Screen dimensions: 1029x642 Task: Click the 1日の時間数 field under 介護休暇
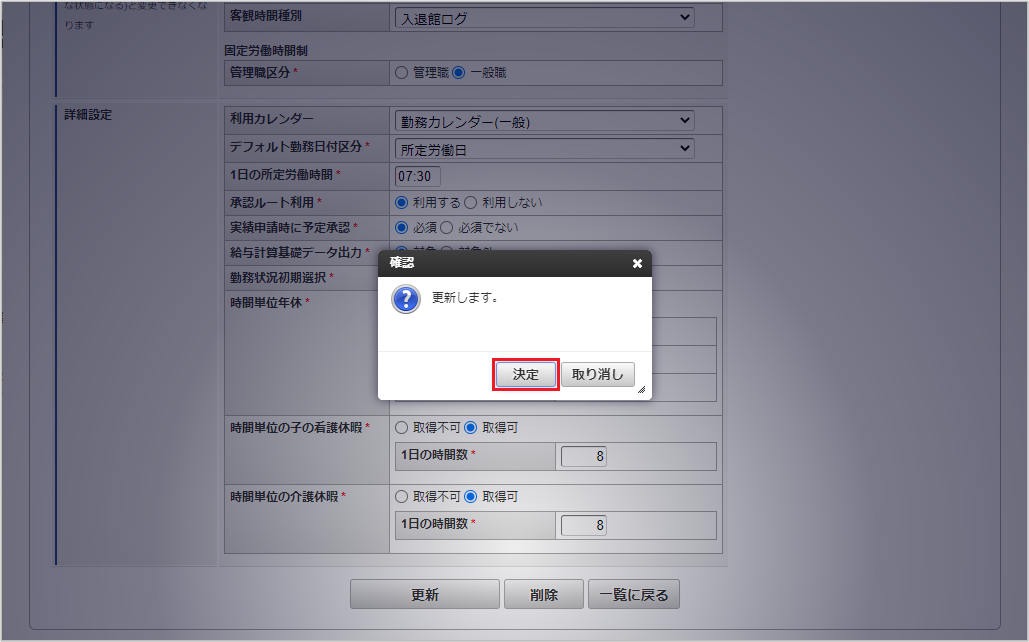[583, 525]
